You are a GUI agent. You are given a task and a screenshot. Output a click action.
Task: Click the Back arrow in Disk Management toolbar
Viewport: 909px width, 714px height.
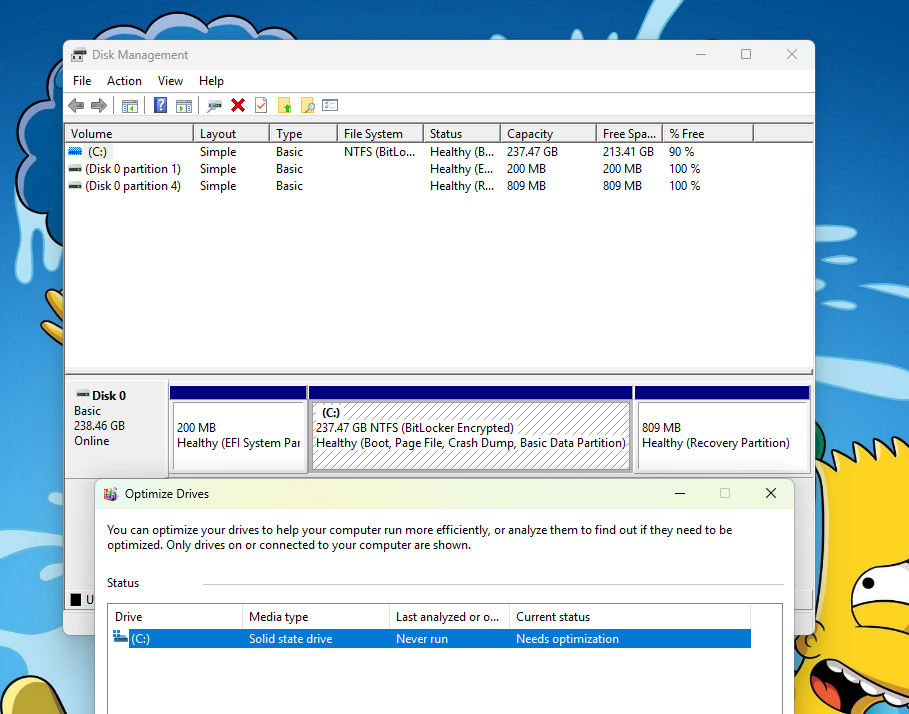tap(76, 105)
